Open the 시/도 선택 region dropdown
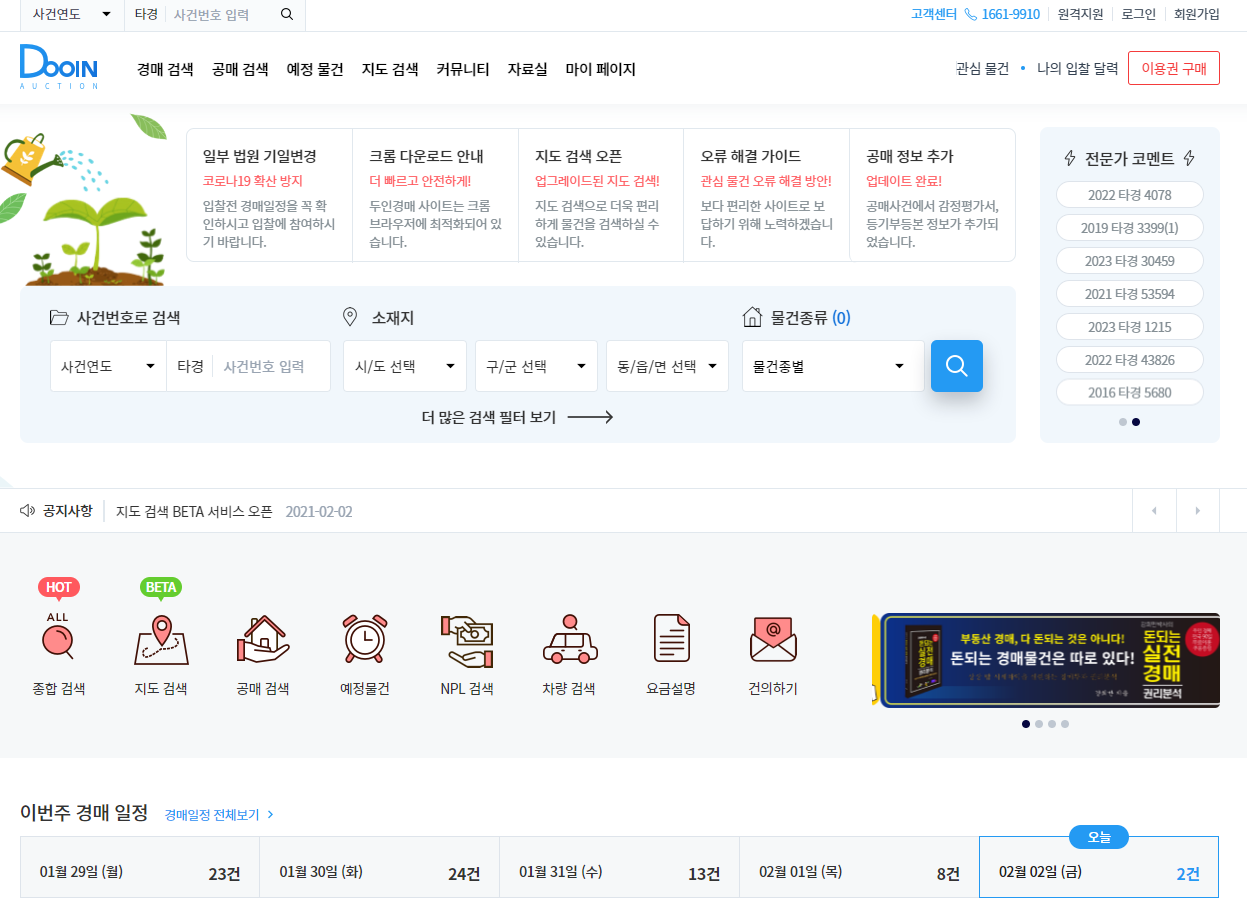Viewport: 1247px width, 918px height. coord(404,366)
